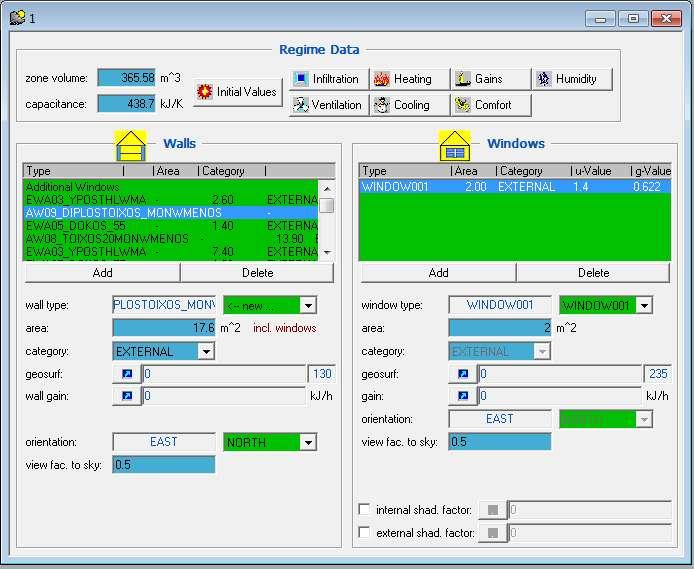Viewport: 694px width, 569px height.
Task: Click wall orientation EAST field
Action: pyautogui.click(x=164, y=442)
